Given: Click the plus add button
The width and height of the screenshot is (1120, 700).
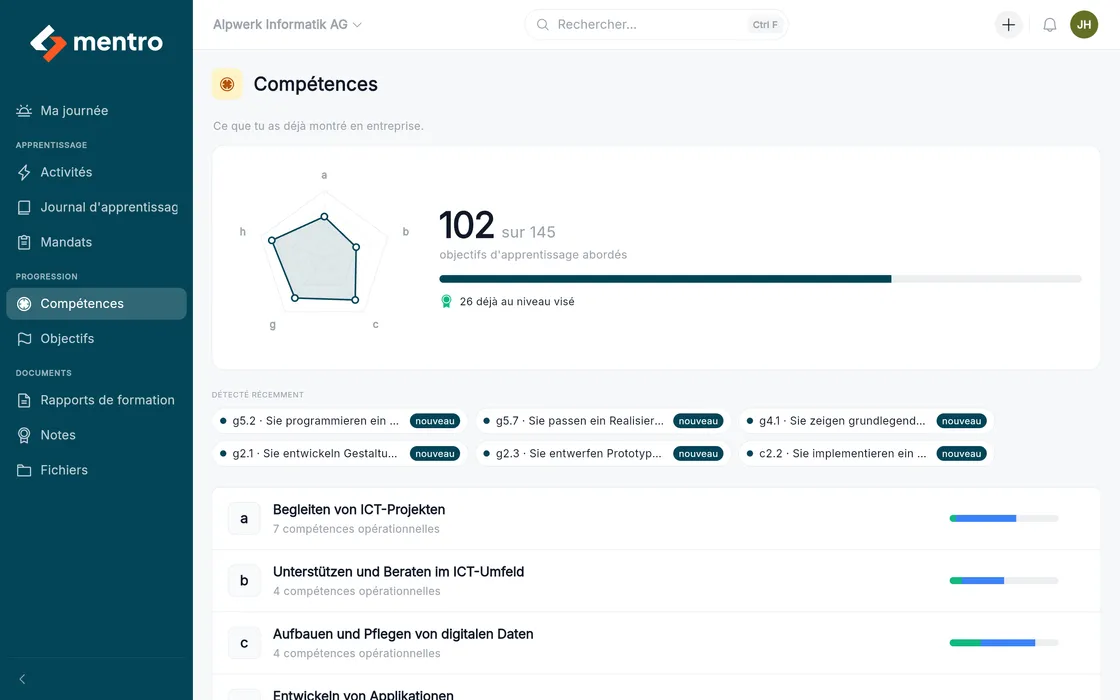Looking at the screenshot, I should [1009, 25].
